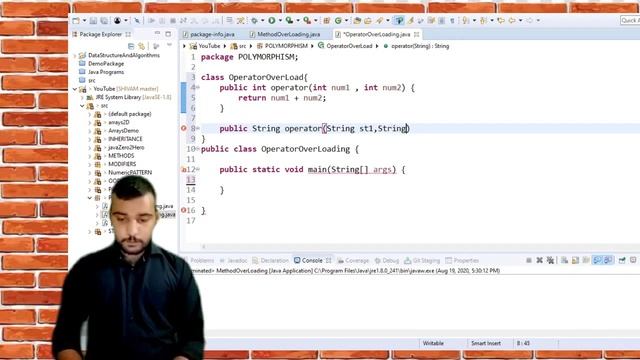Expand the DataStructureAndAlgorithms project

click(75, 55)
